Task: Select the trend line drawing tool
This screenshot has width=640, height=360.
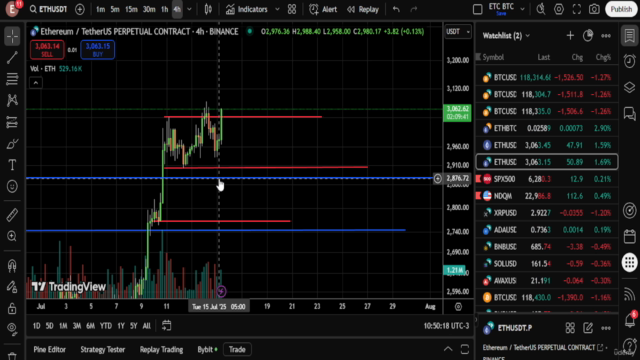Action: (x=12, y=58)
